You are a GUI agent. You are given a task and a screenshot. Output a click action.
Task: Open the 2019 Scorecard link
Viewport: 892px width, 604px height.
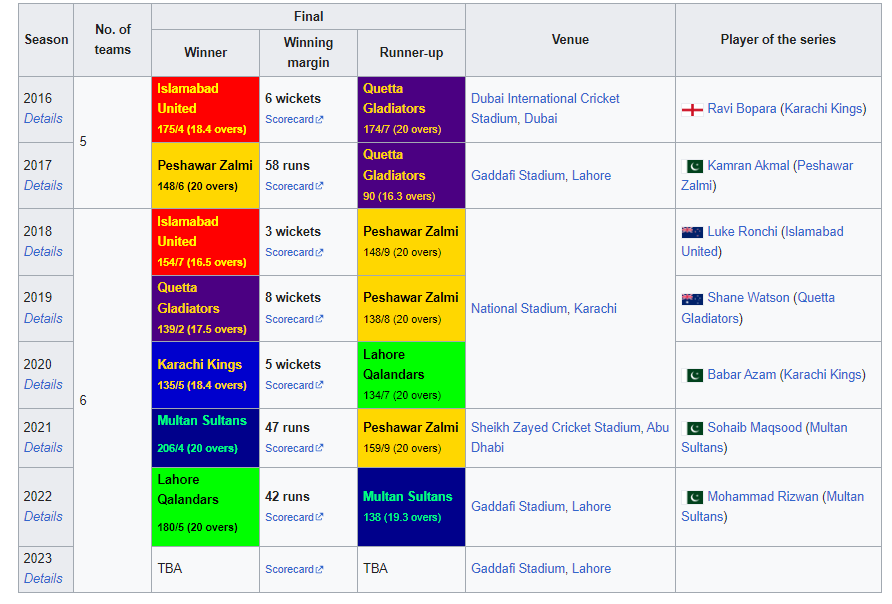[289, 318]
